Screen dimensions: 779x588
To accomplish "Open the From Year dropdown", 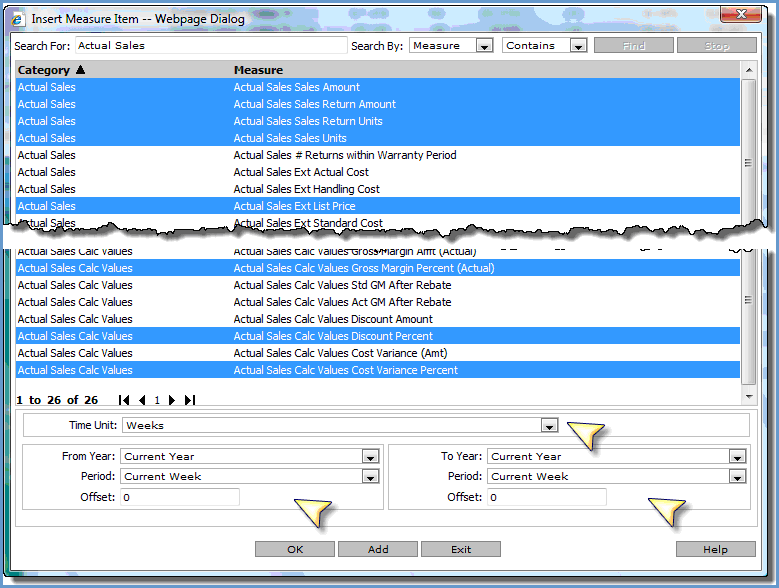I will tap(370, 457).
